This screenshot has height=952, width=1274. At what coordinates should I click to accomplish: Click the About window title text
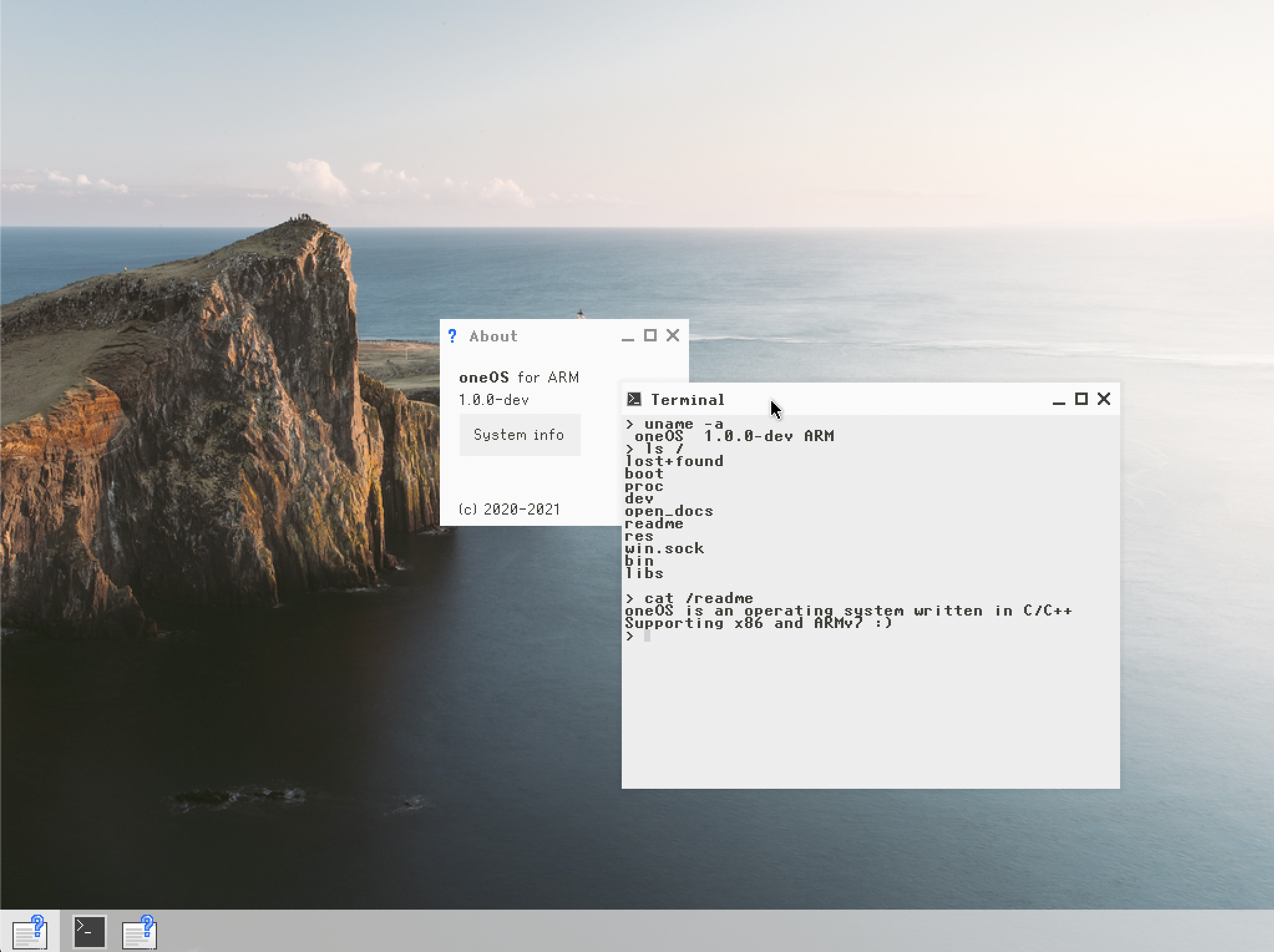tap(493, 336)
